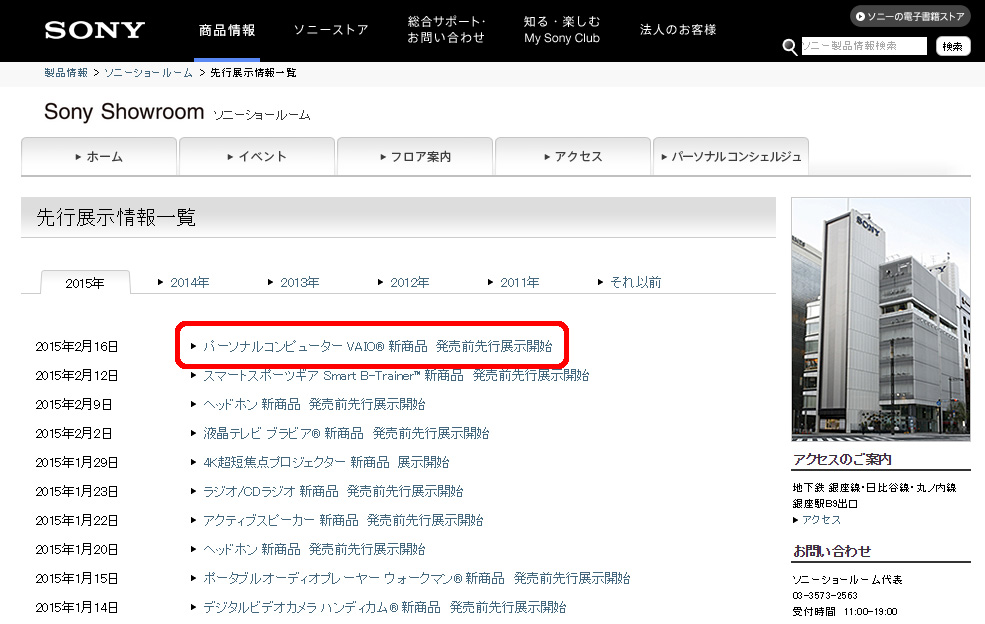Click the 2015年2月12日 date text

77,376
